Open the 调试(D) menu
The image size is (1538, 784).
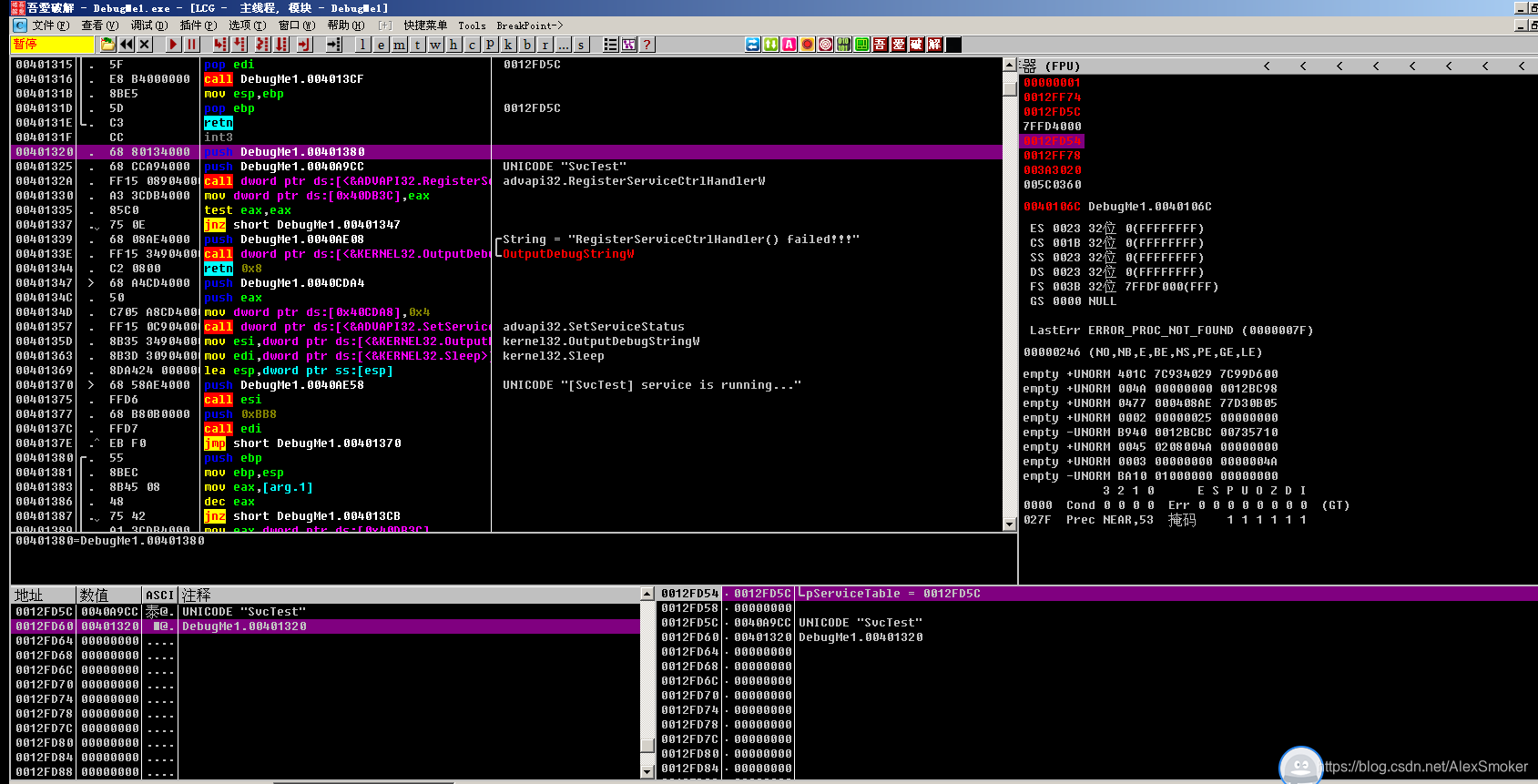[148, 25]
